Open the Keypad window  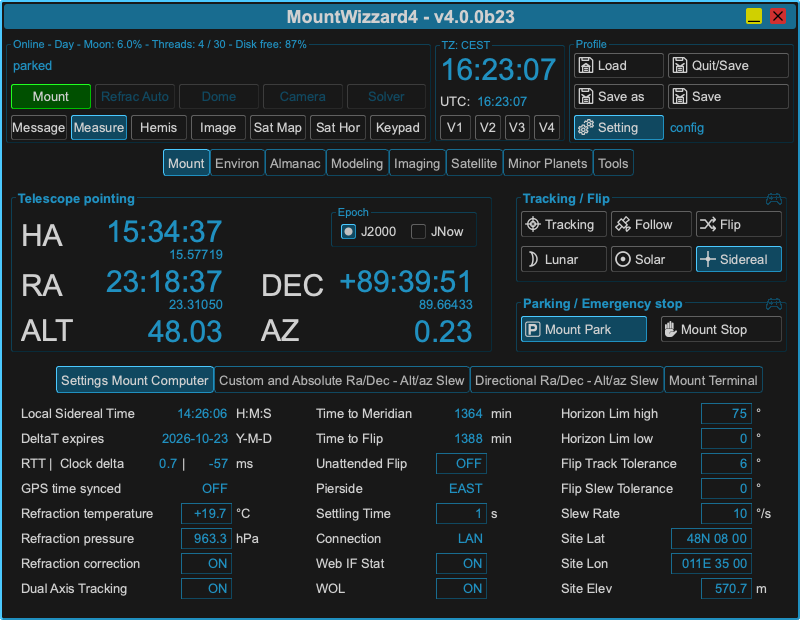click(397, 128)
